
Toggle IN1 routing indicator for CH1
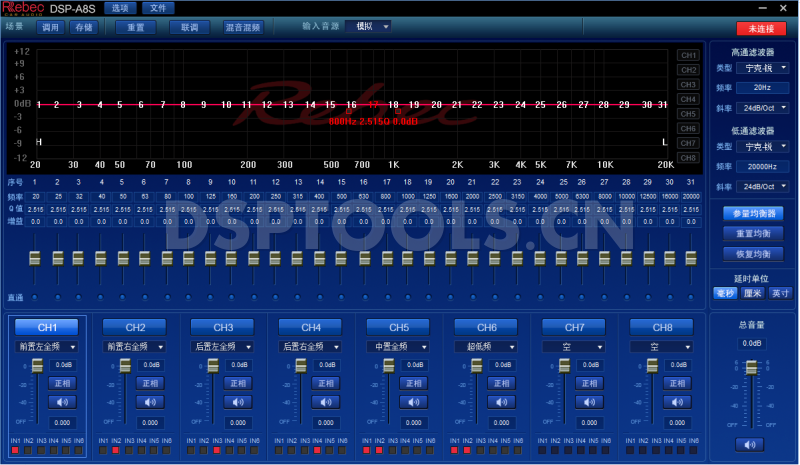pyautogui.click(x=15, y=450)
